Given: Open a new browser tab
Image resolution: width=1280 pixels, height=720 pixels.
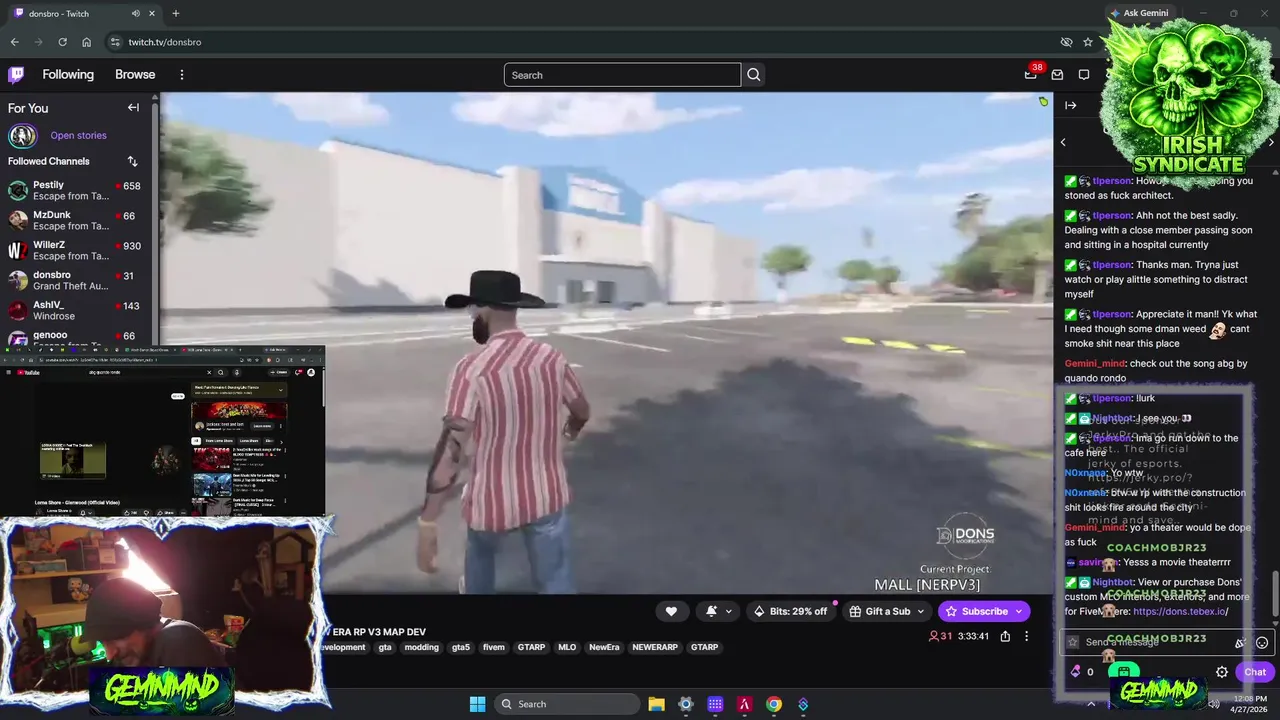Looking at the screenshot, I should (176, 13).
